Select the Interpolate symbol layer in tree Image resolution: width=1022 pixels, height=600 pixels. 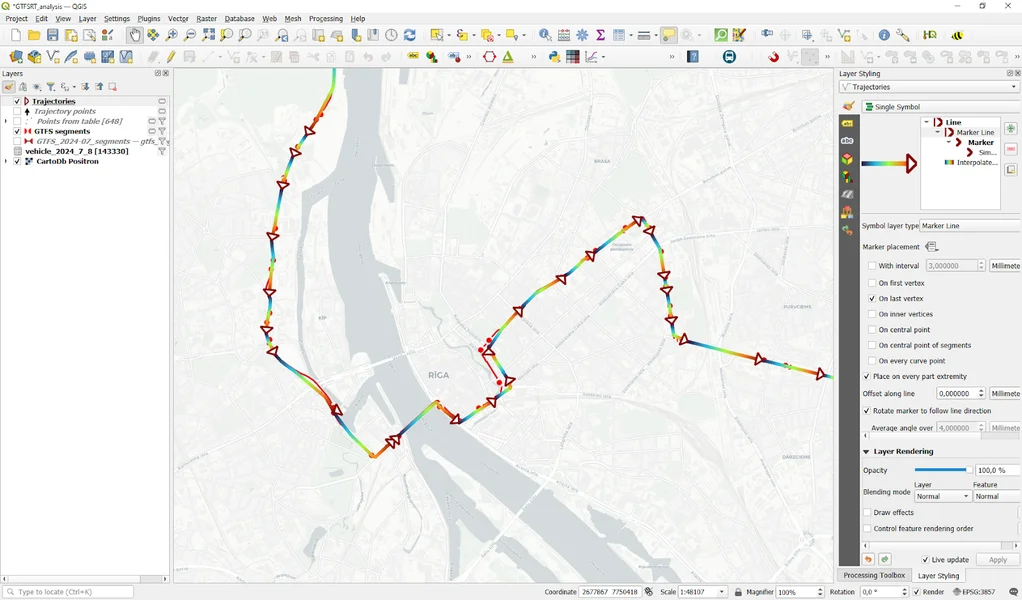point(975,162)
